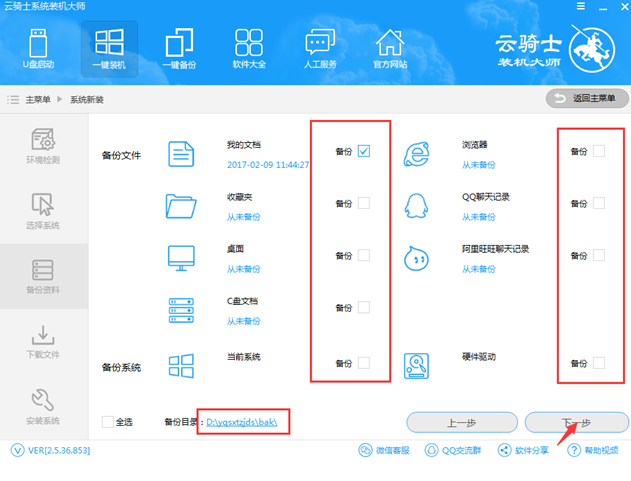This screenshot has width=631, height=481.
Task: Click 从未备份 under 浏览器
Action: pyautogui.click(x=478, y=165)
